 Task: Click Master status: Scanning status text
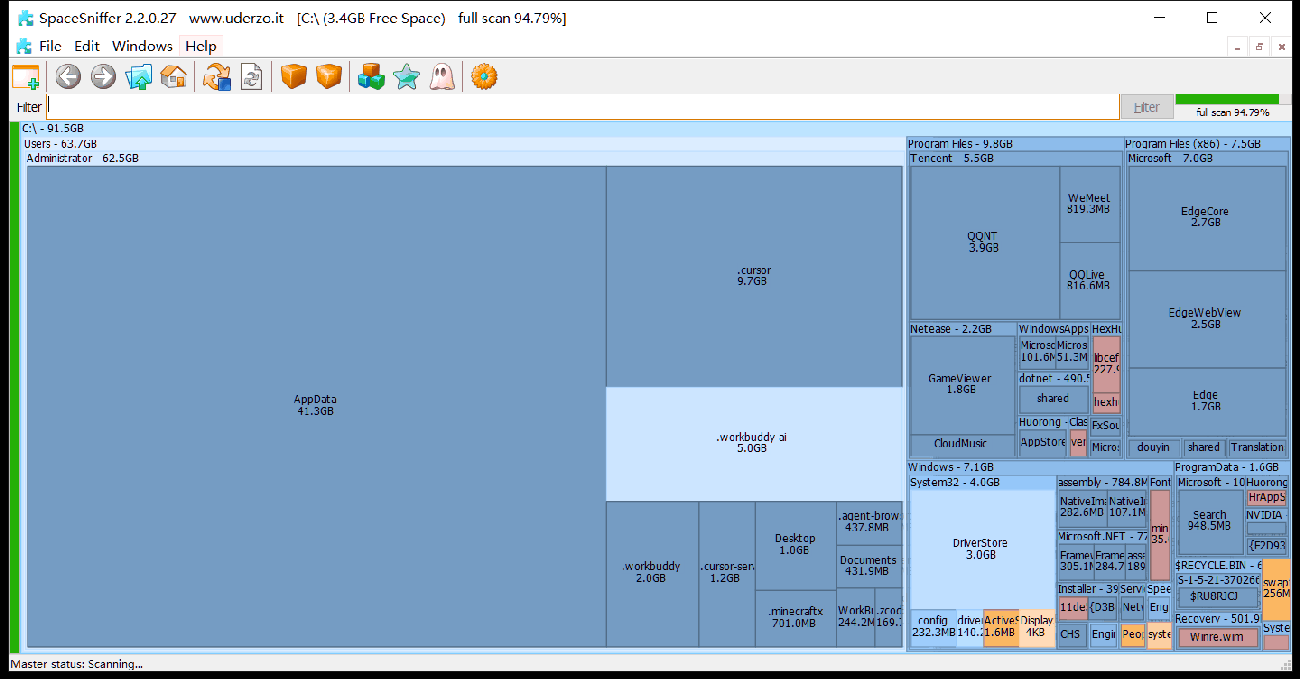click(77, 663)
